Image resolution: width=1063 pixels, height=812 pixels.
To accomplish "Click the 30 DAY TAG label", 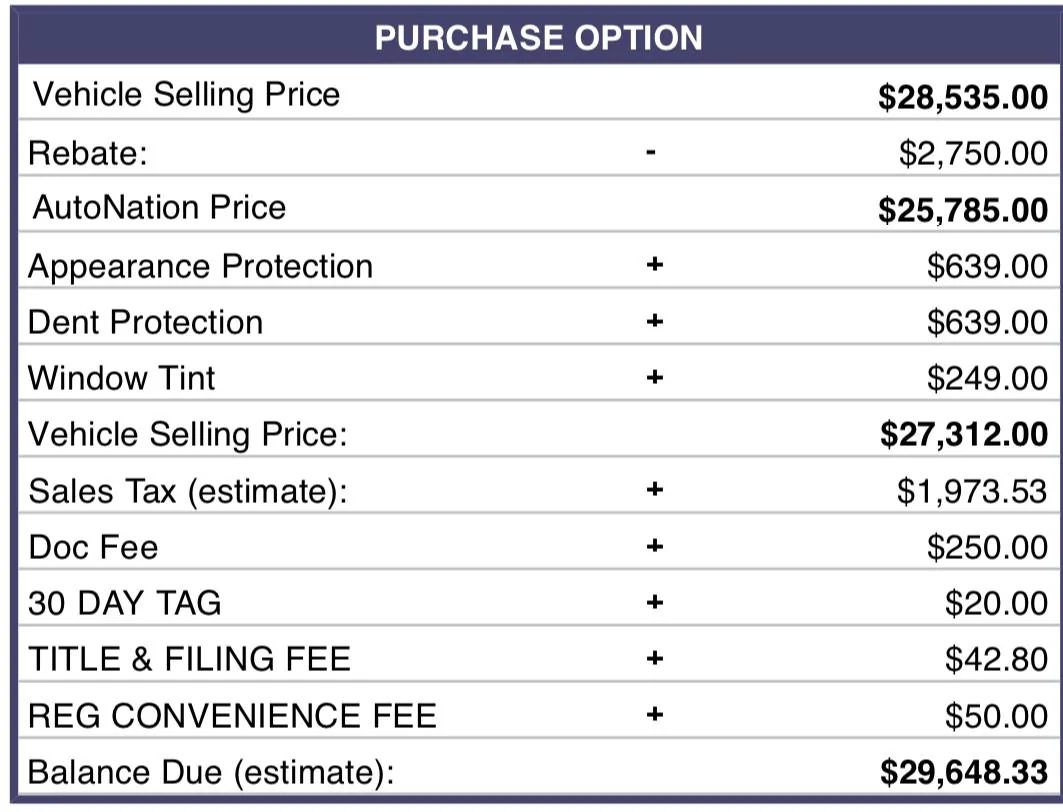I will tap(125, 603).
